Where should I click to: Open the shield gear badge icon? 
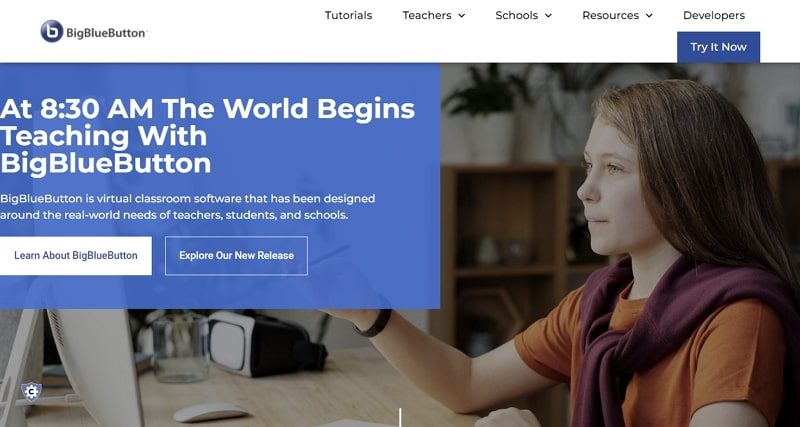click(x=31, y=392)
